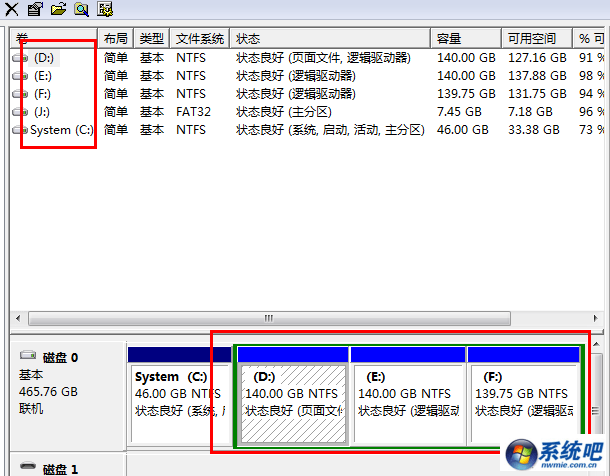The width and height of the screenshot is (610, 476).
Task: Click 状态良好 (页面文件, 逻辑驱动器) status cell
Action: pos(323,58)
